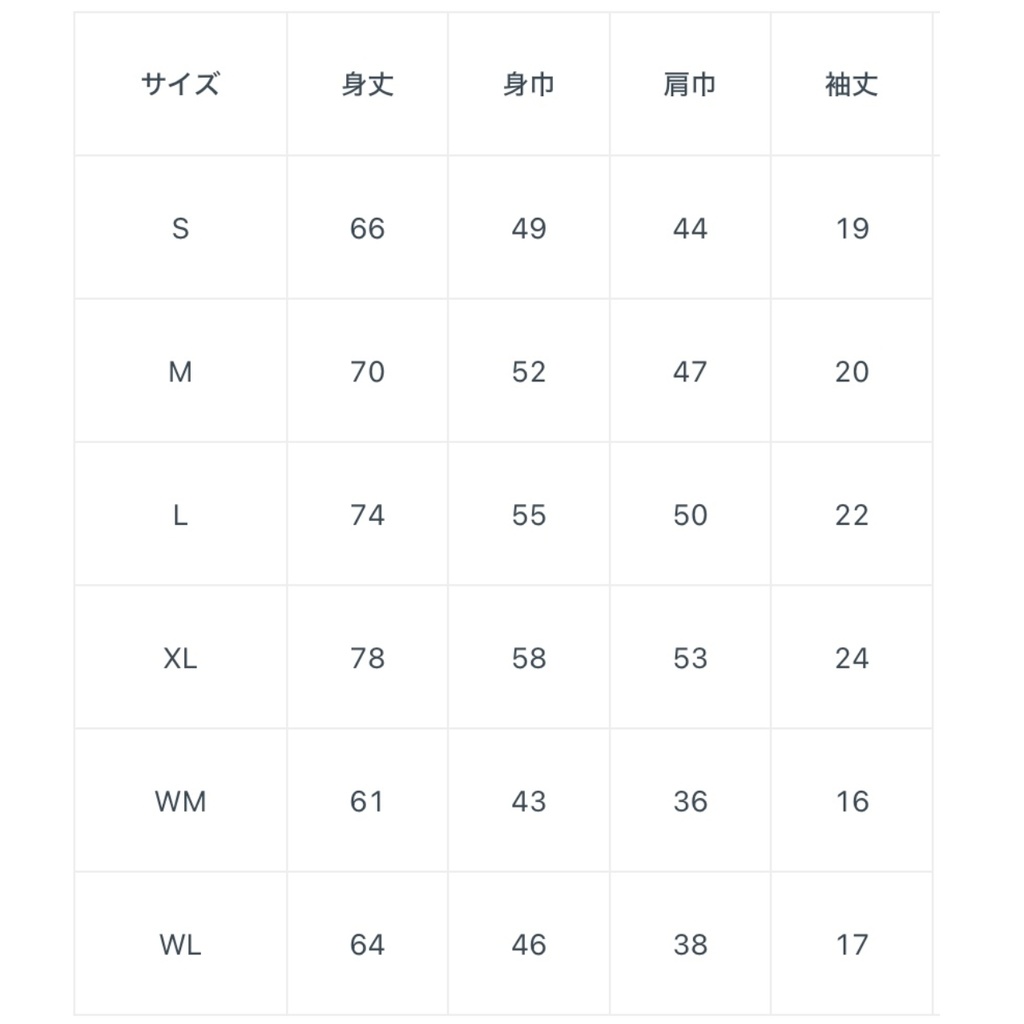This screenshot has width=1024, height=1024.
Task: Click the 肩巾 column header
Action: pos(690,85)
